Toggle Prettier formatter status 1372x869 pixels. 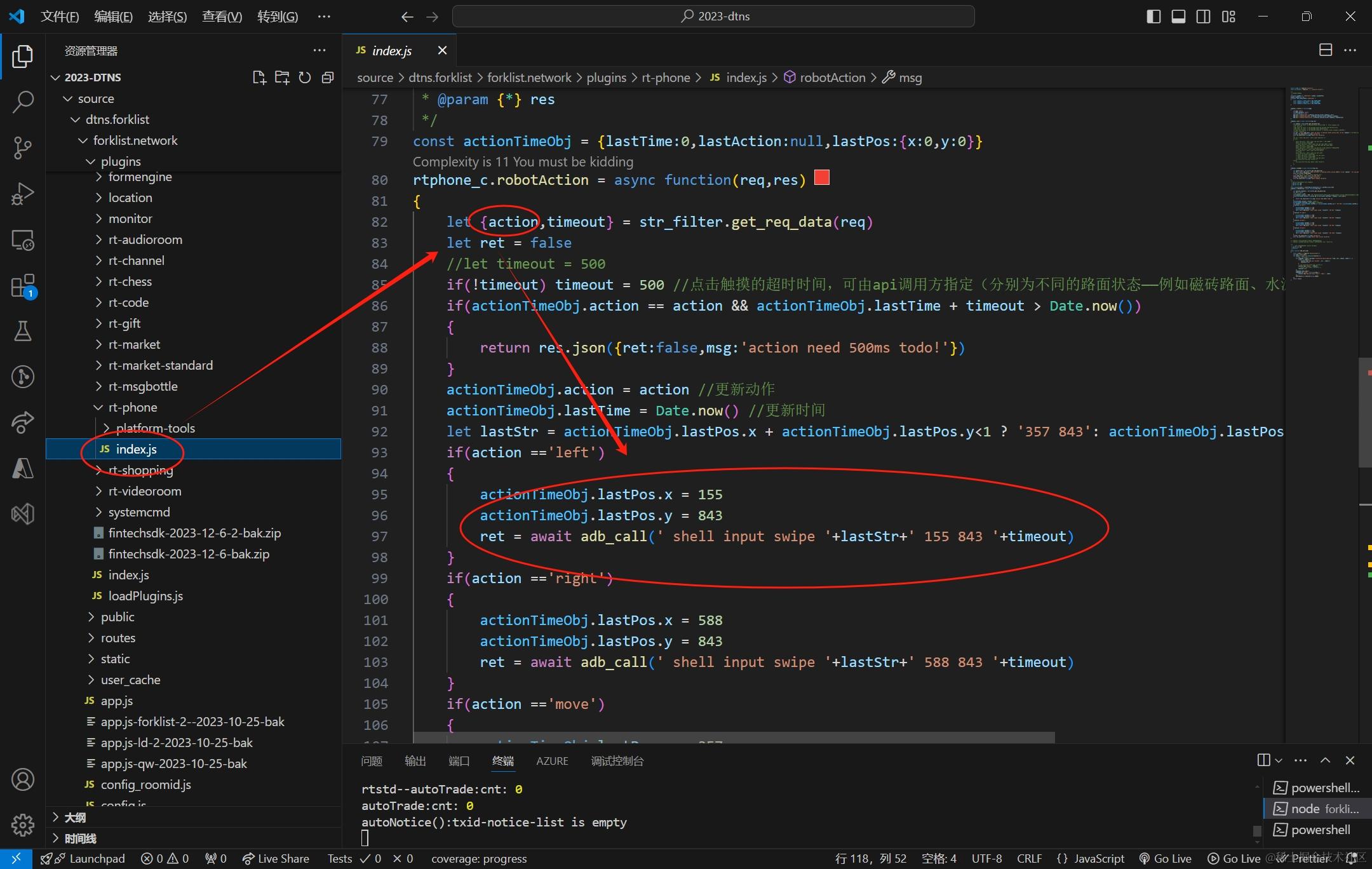point(1305,859)
